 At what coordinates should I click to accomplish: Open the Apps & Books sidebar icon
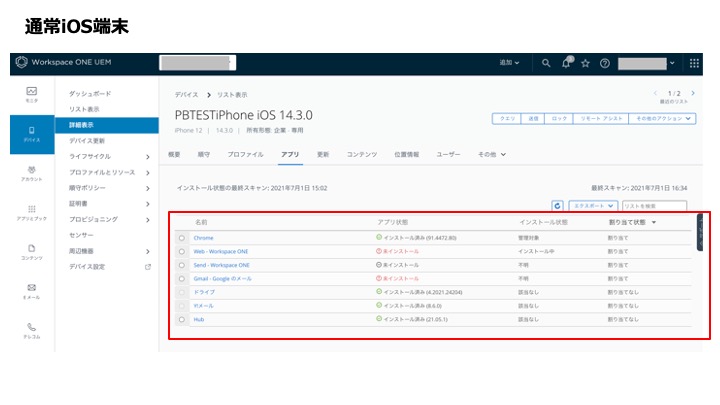click(x=32, y=213)
